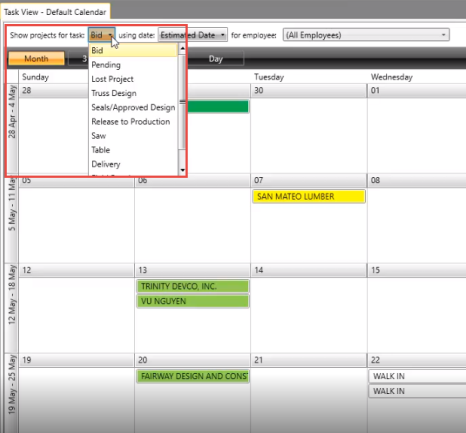Open the SAN MATEO LUMBER calendar entry
The image size is (466, 433).
pyautogui.click(x=309, y=196)
